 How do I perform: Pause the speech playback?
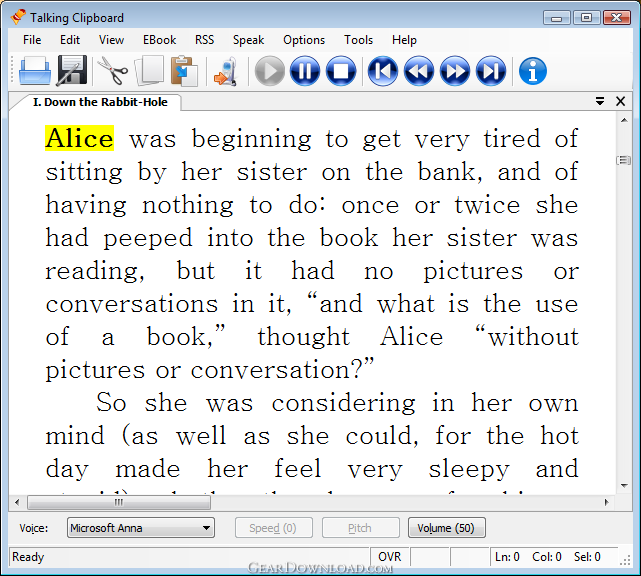click(305, 71)
